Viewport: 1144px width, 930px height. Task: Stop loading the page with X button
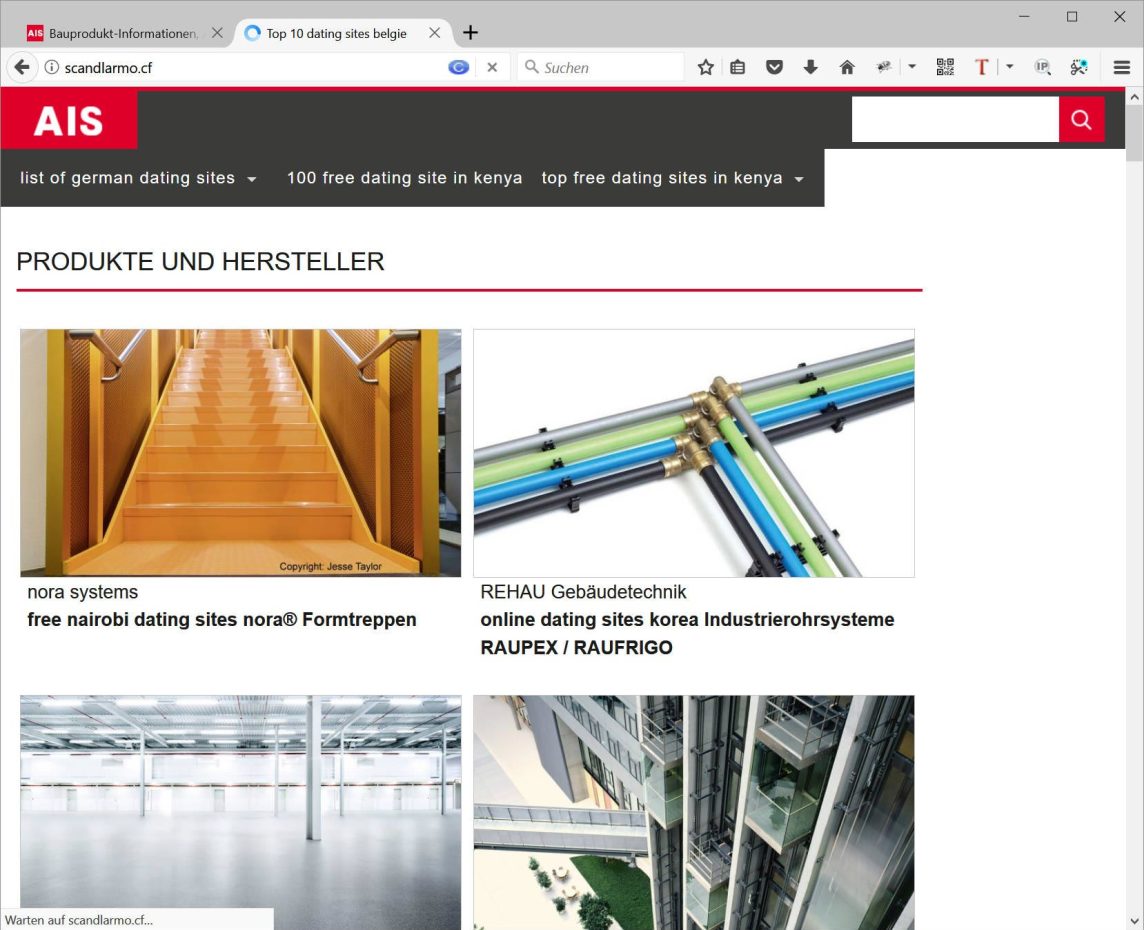pyautogui.click(x=492, y=67)
